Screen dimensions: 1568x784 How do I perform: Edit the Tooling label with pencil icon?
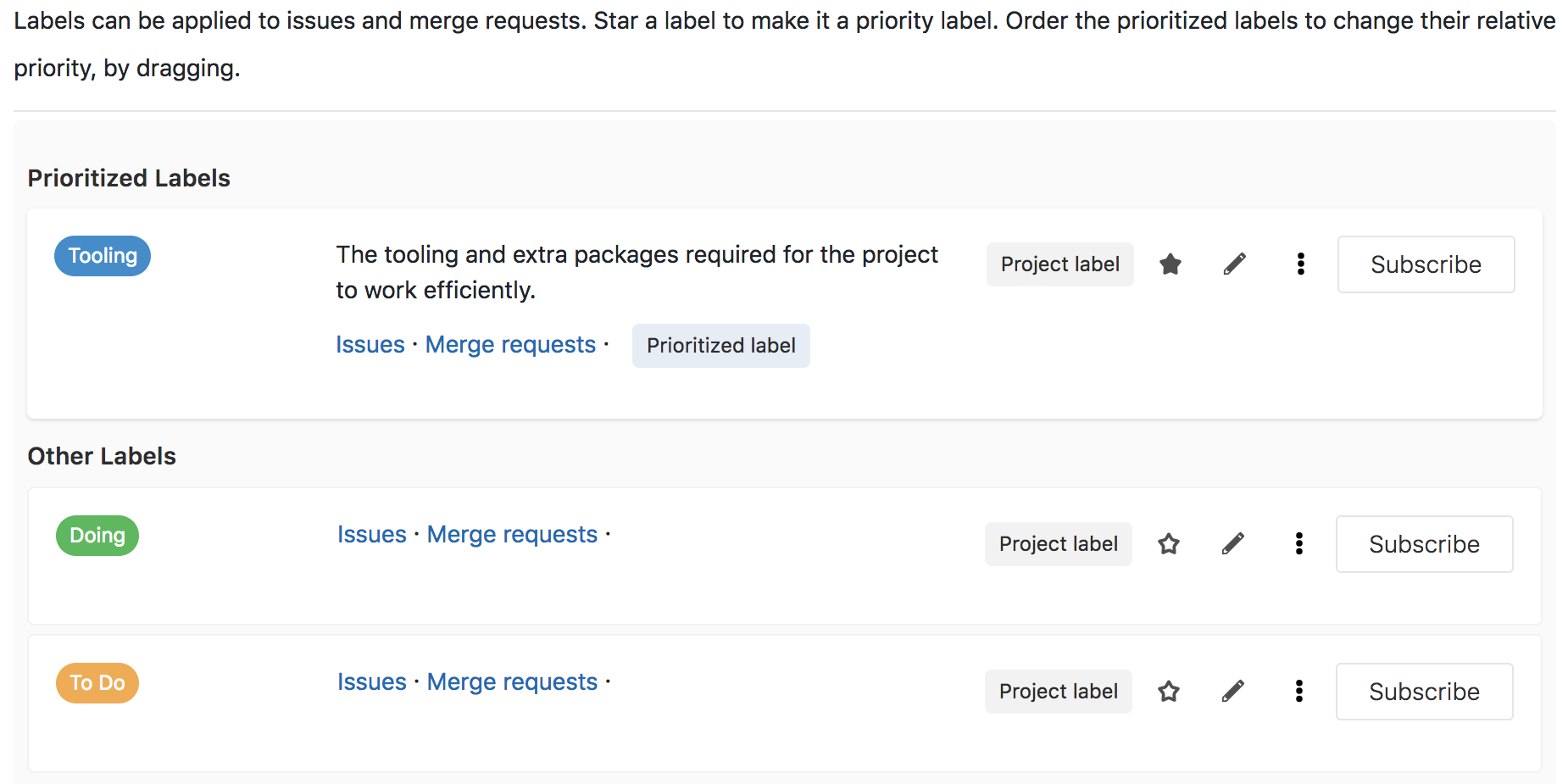click(1235, 264)
